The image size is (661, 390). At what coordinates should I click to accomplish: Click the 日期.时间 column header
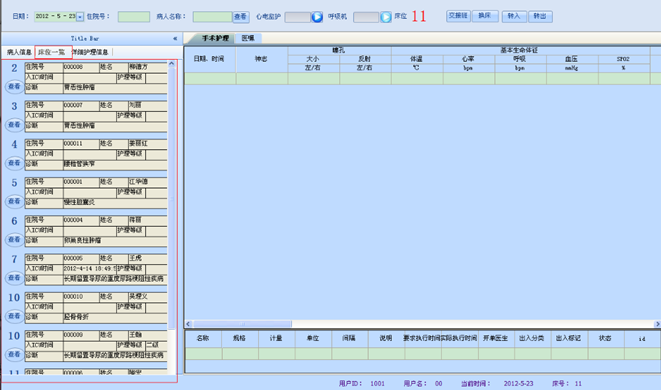tap(210, 59)
